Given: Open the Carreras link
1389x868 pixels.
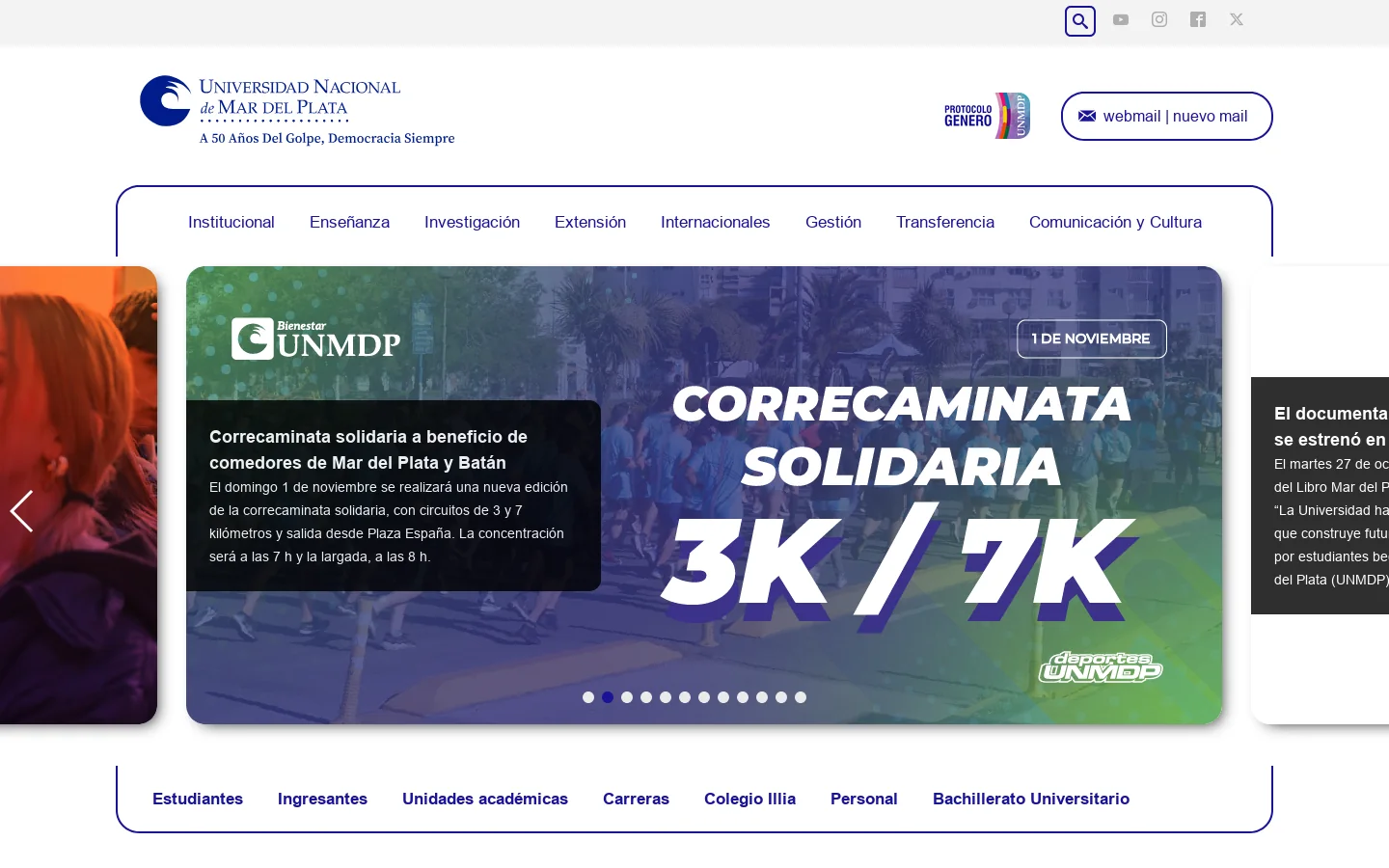Looking at the screenshot, I should 636,799.
